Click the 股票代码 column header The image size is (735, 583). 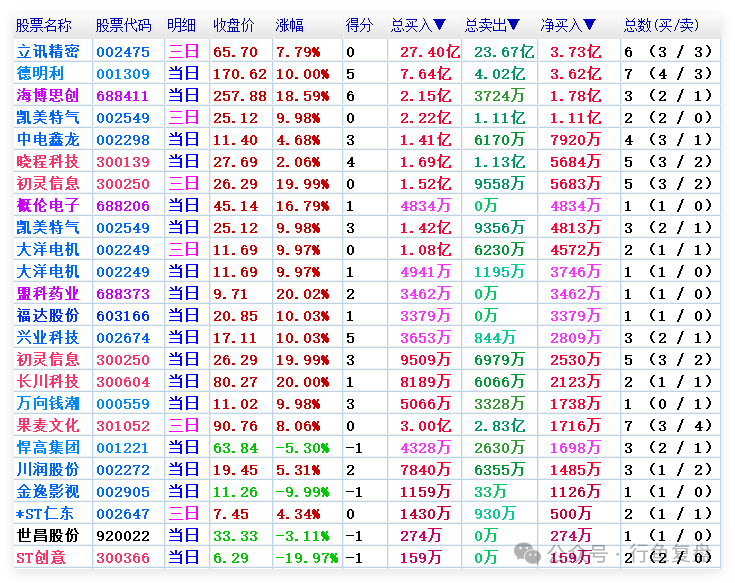click(123, 25)
